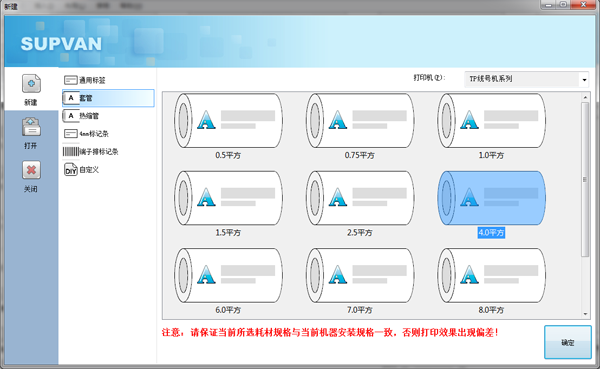This screenshot has width=600, height=369.
Task: Click the 新建 (New) icon in the sidebar
Action: (31, 83)
